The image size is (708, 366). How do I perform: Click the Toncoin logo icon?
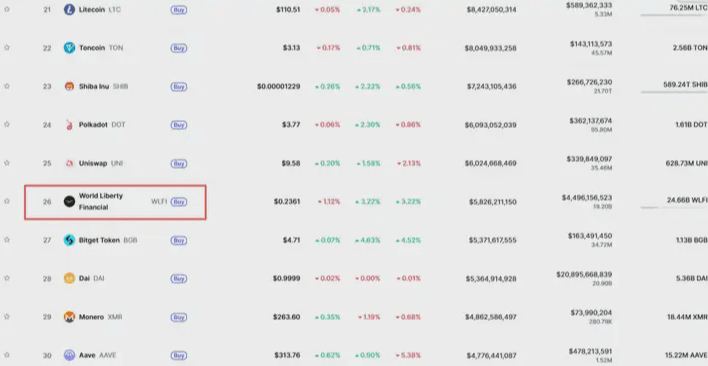coord(69,48)
